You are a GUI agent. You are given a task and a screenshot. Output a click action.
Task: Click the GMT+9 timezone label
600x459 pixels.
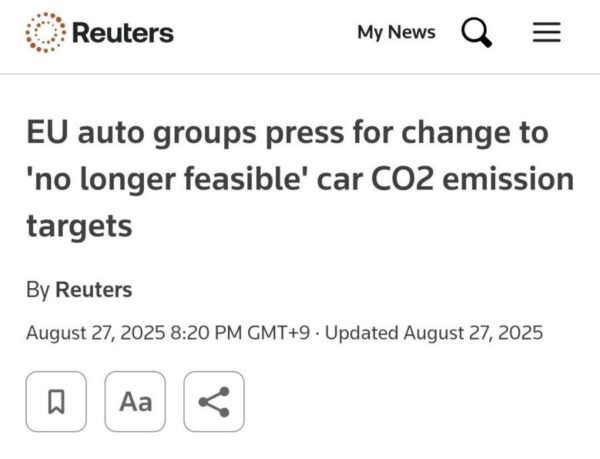[x=275, y=333]
